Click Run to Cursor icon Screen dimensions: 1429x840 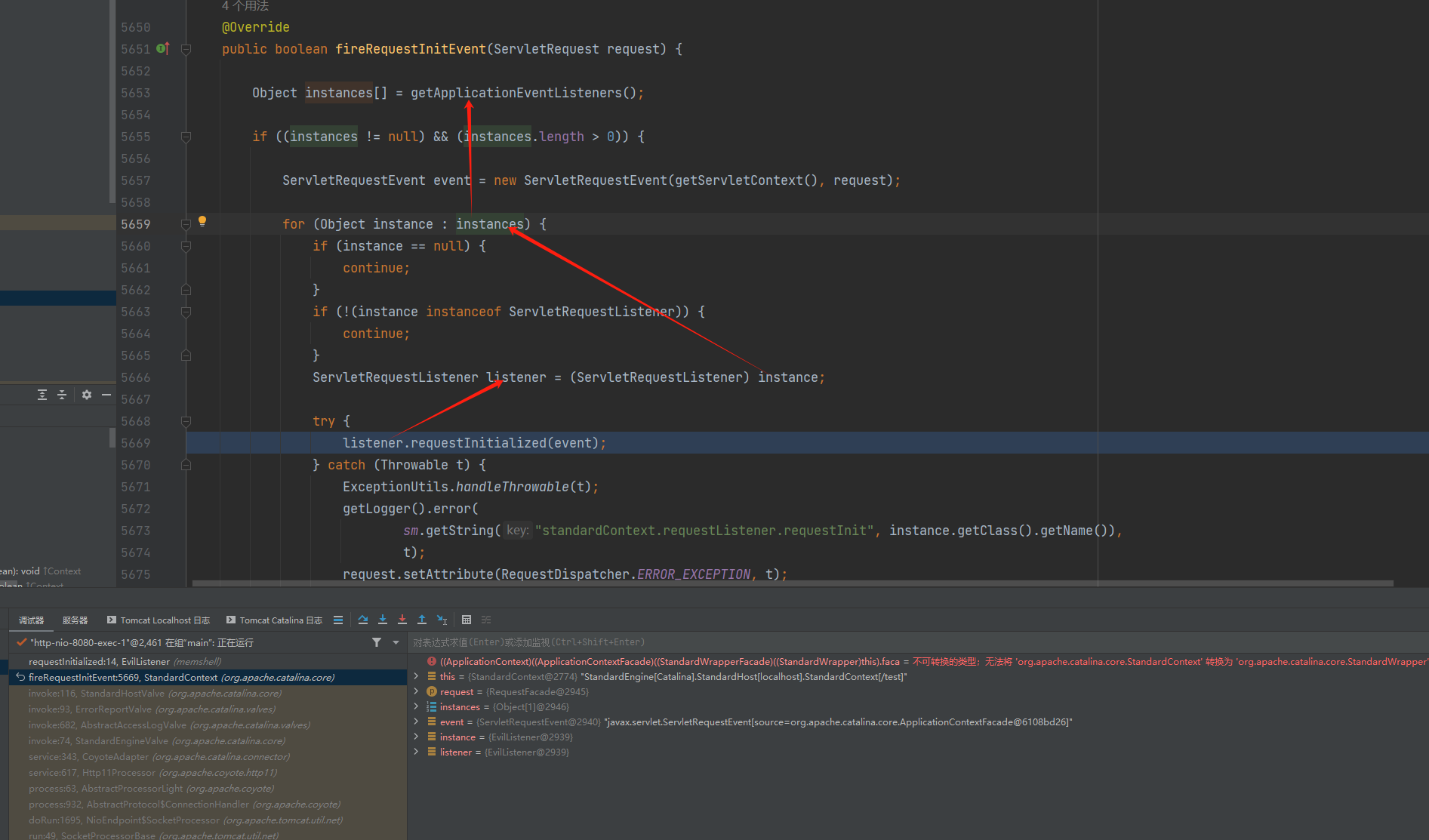(442, 620)
